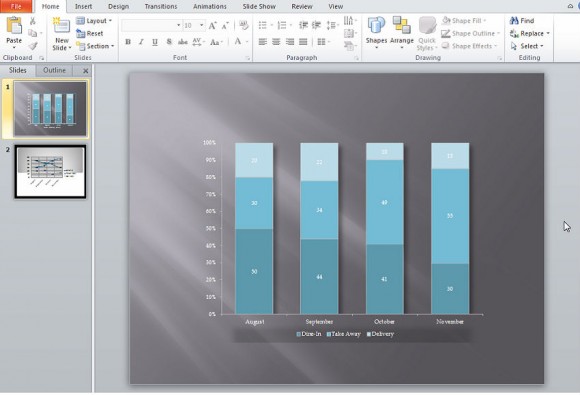This screenshot has width=580, height=395.
Task: Open Clipboard dialog launcher
Action: (41, 58)
